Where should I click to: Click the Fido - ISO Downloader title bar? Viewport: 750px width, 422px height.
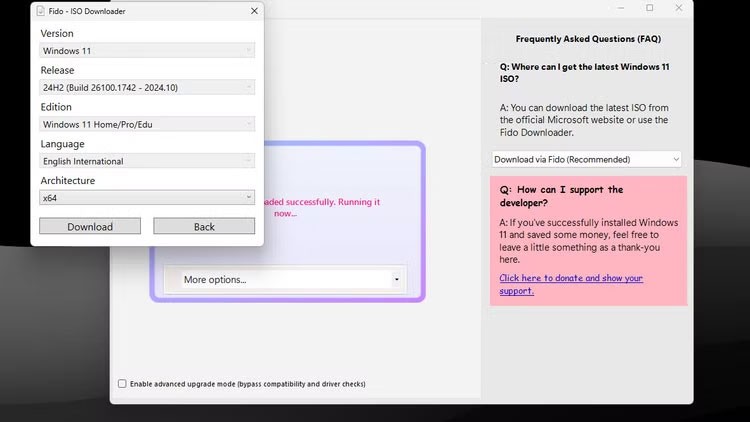tap(143, 11)
